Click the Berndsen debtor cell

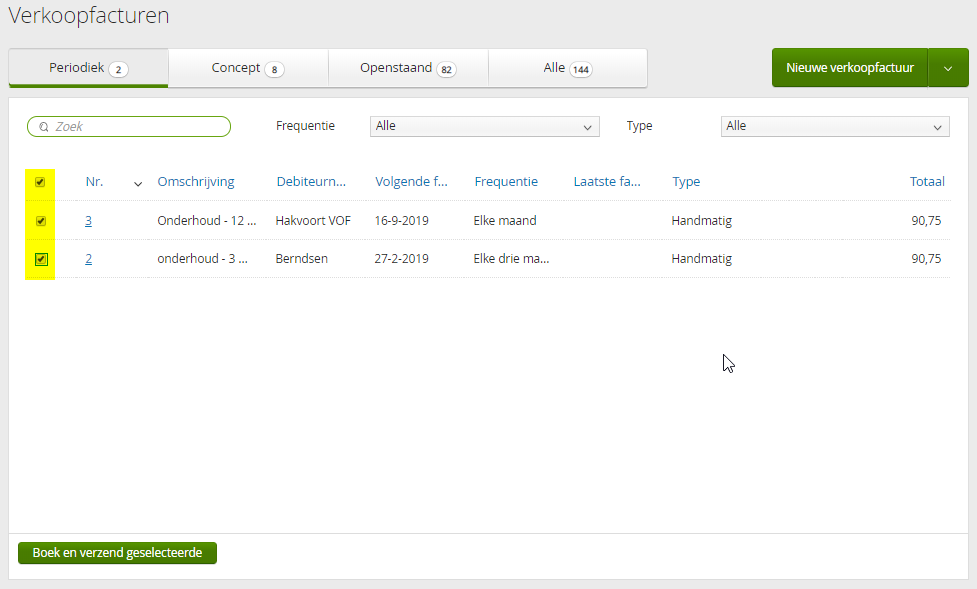click(302, 259)
